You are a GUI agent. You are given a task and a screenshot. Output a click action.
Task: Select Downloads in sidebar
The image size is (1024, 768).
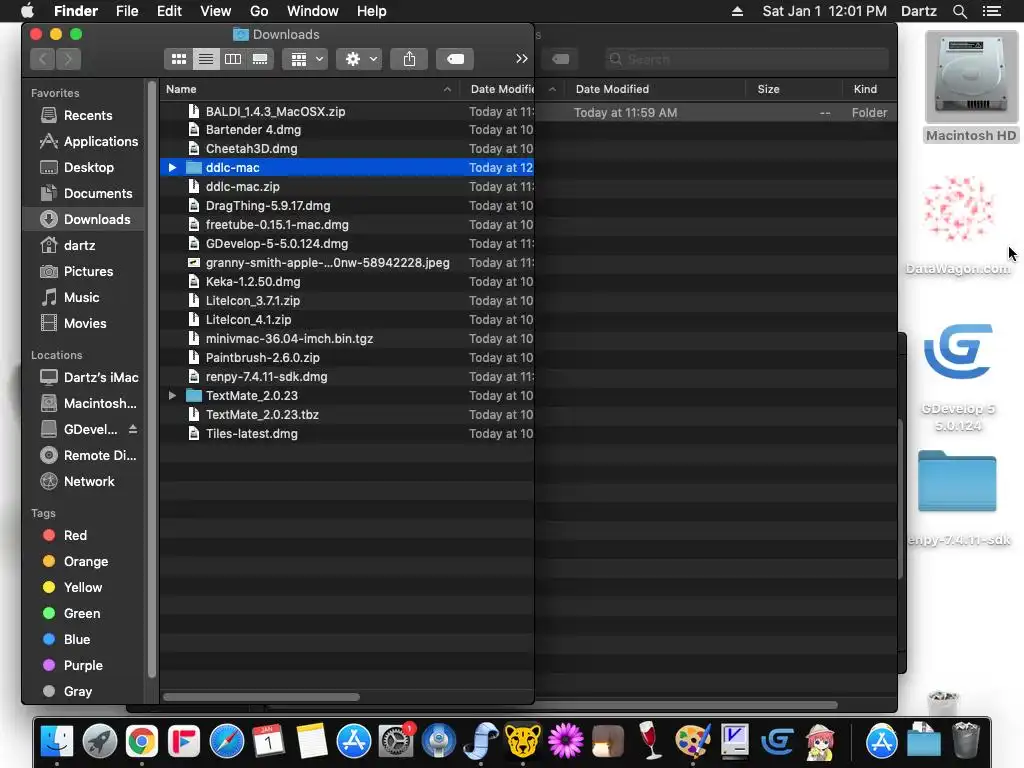(x=86, y=219)
